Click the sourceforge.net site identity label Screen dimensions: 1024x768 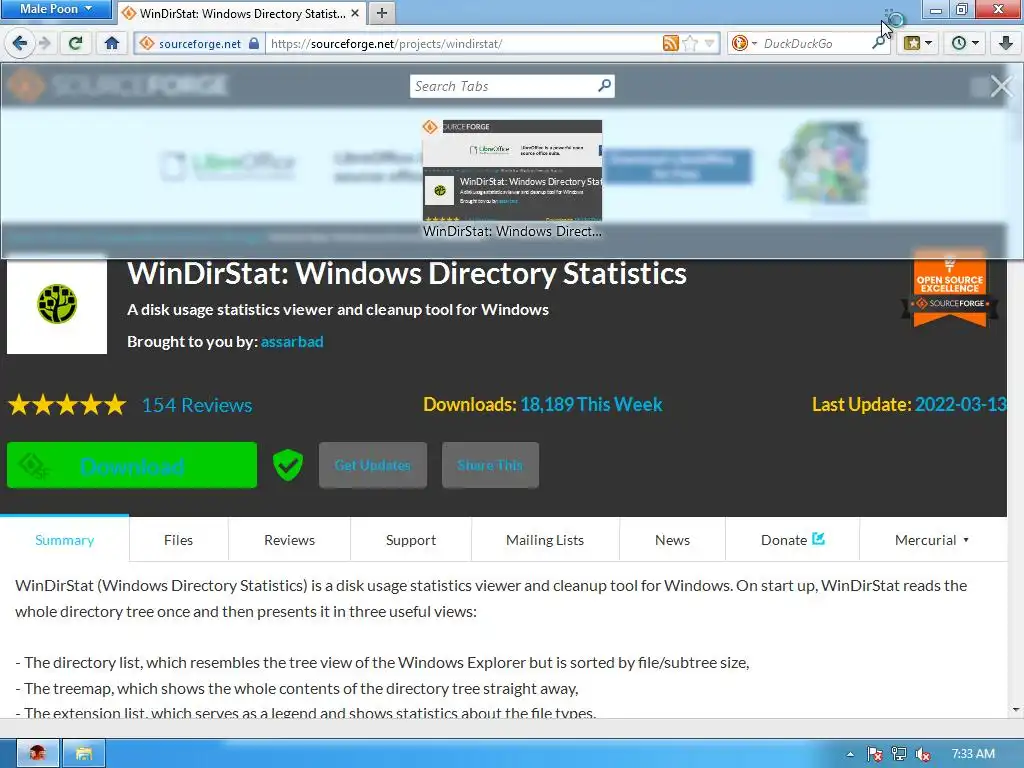point(199,44)
